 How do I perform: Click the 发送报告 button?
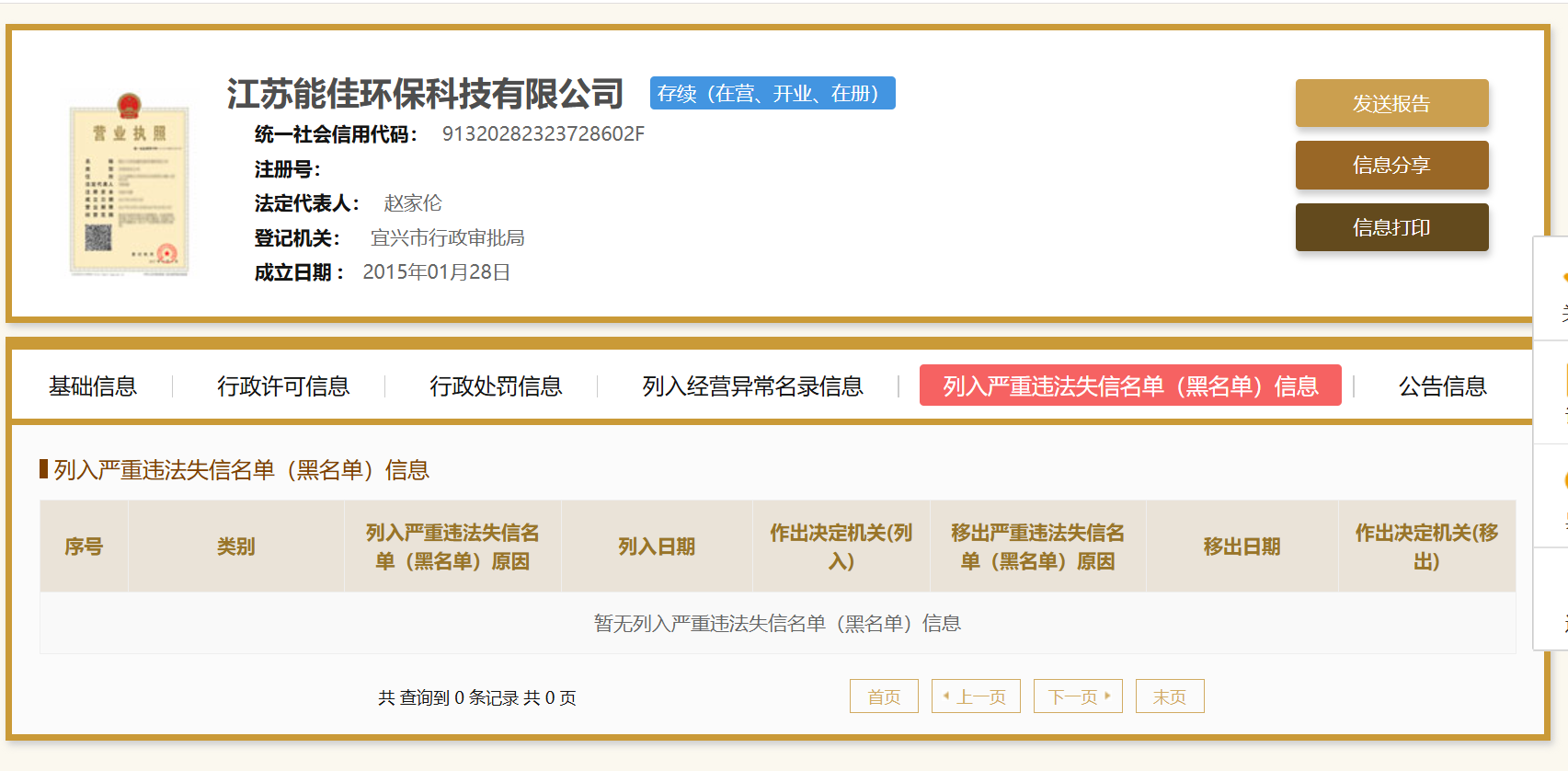pyautogui.click(x=1391, y=103)
